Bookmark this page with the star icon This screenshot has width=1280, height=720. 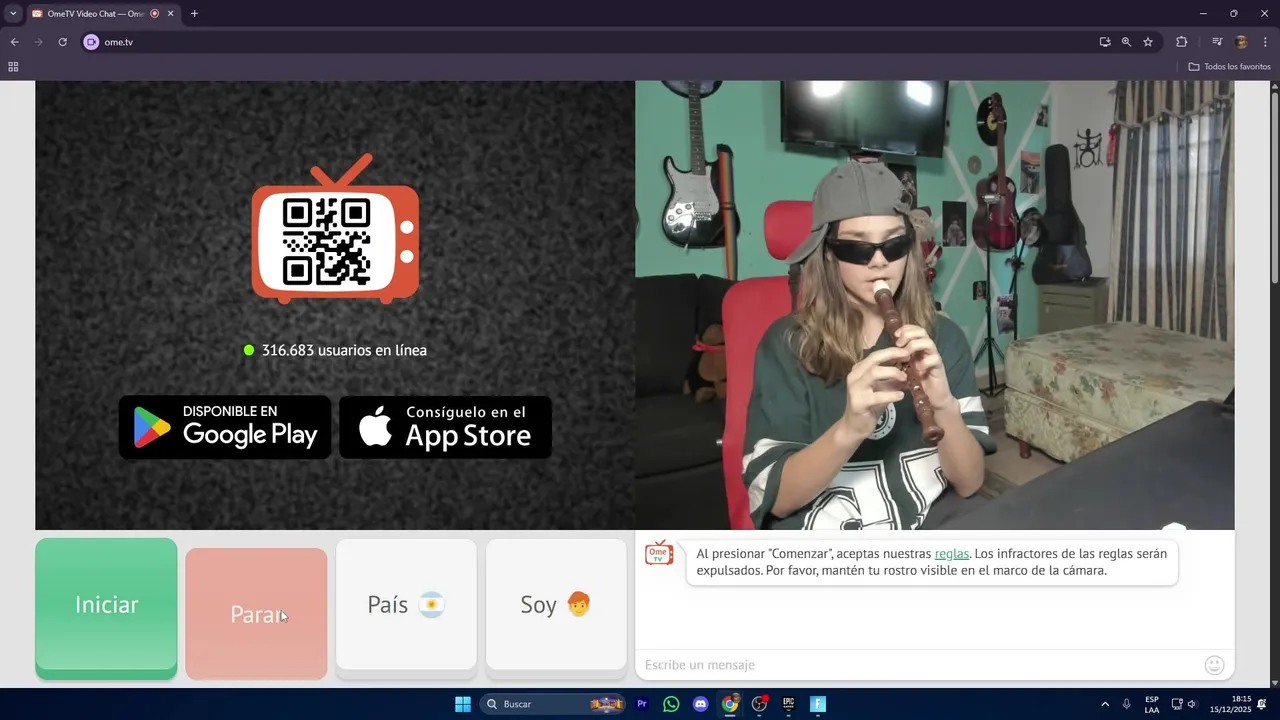[x=1148, y=42]
